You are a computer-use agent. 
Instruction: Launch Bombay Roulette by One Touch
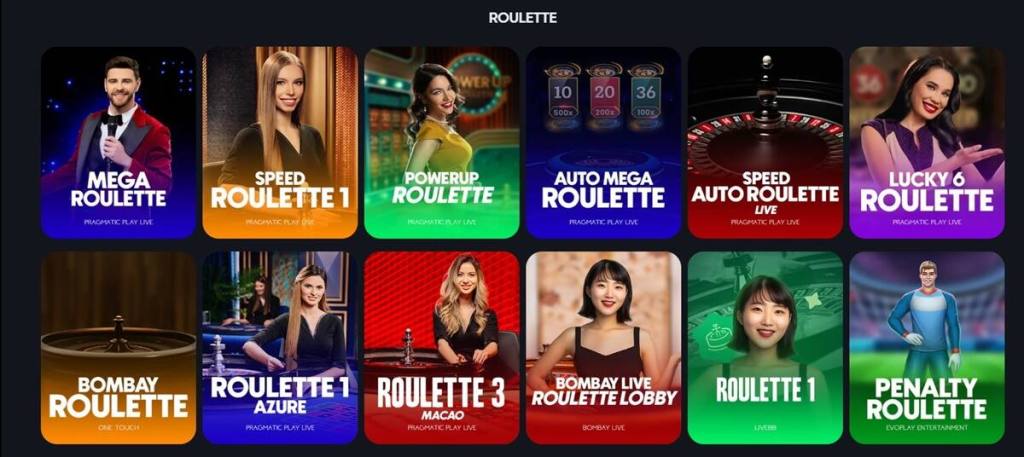coord(118,347)
